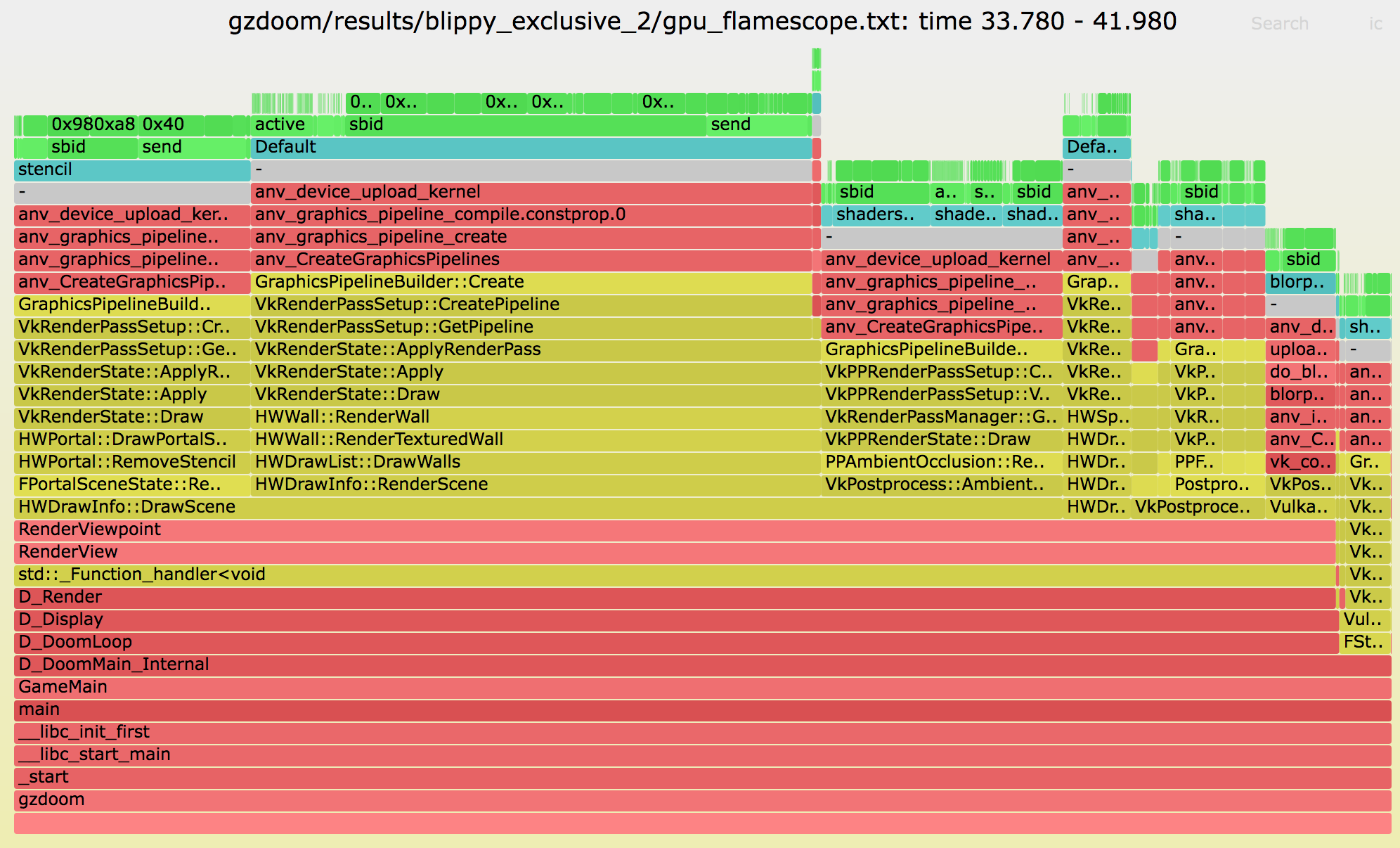Click the shaders.. teal frame
Viewport: 1400px width, 848px height.
point(875,214)
